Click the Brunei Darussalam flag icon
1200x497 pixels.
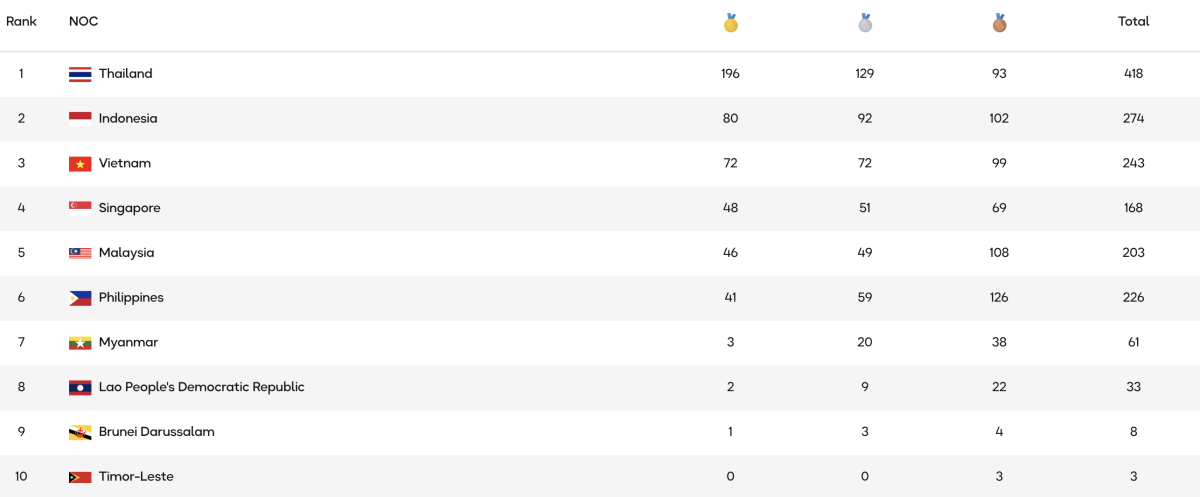pos(80,432)
